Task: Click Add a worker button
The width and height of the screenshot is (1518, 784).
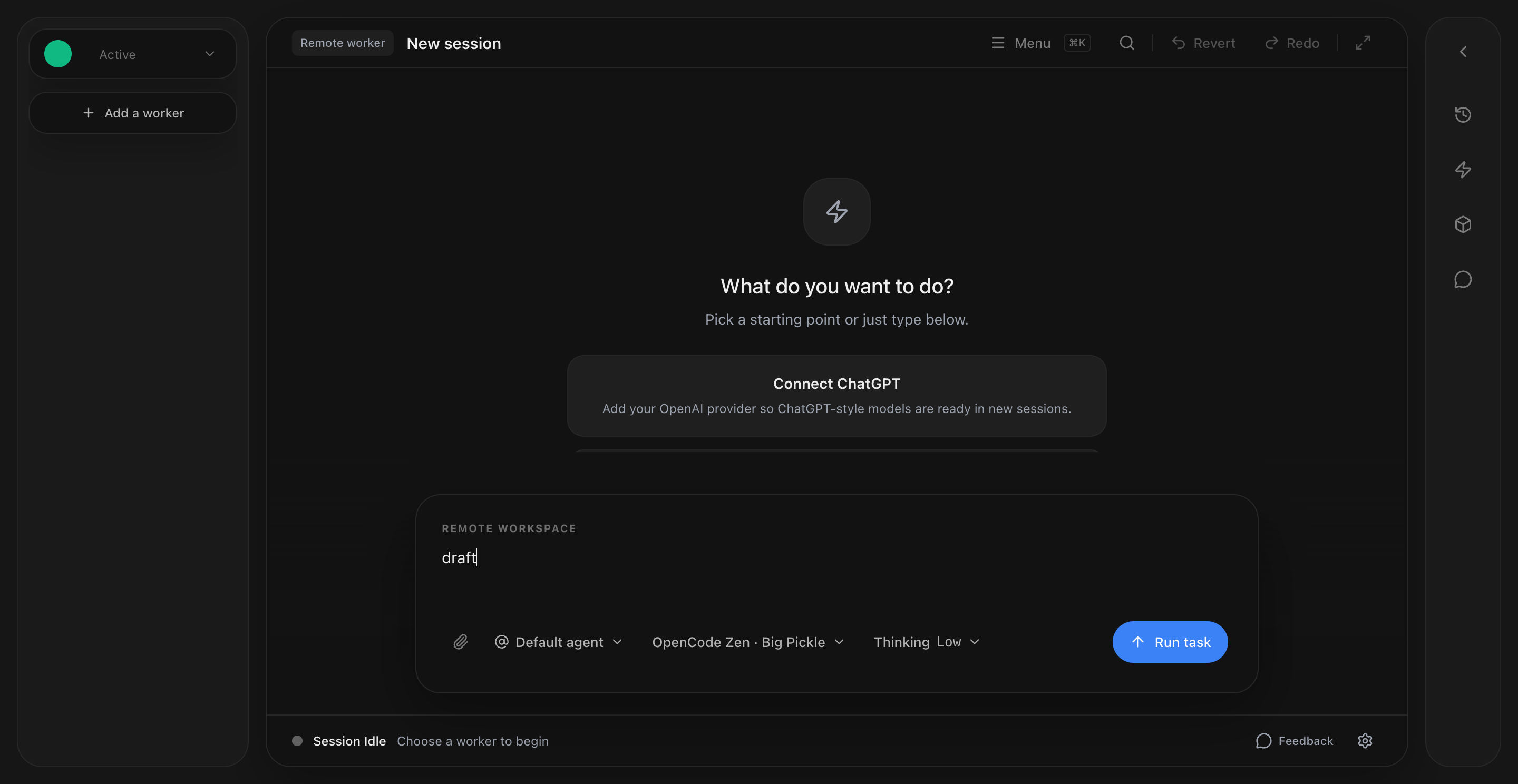Action: pos(133,113)
